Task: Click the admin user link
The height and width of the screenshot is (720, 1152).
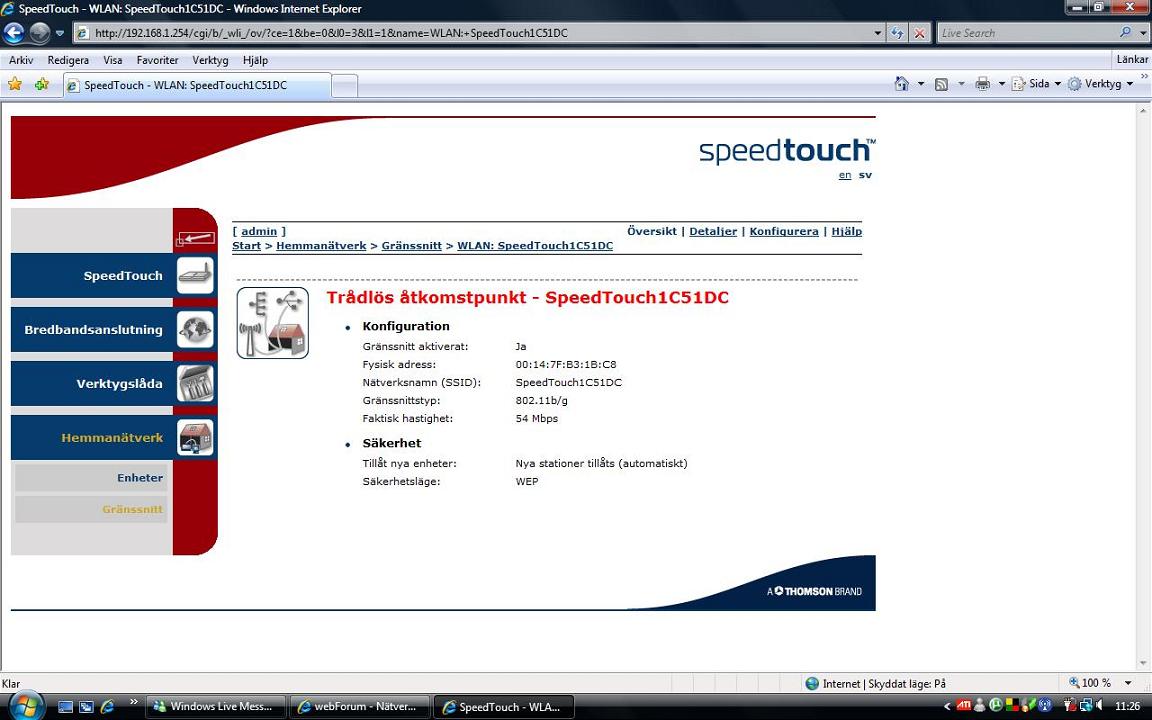Action: coord(259,231)
